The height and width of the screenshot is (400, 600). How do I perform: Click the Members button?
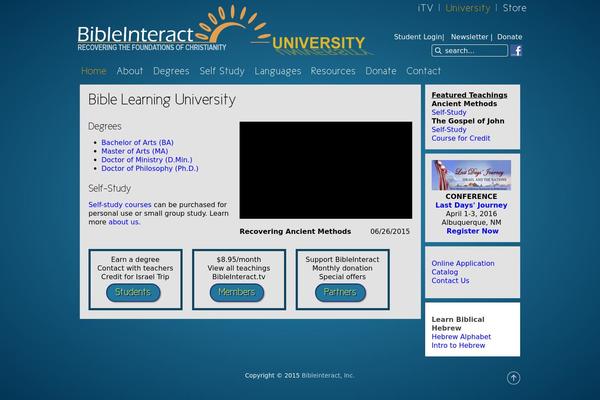[x=237, y=292]
